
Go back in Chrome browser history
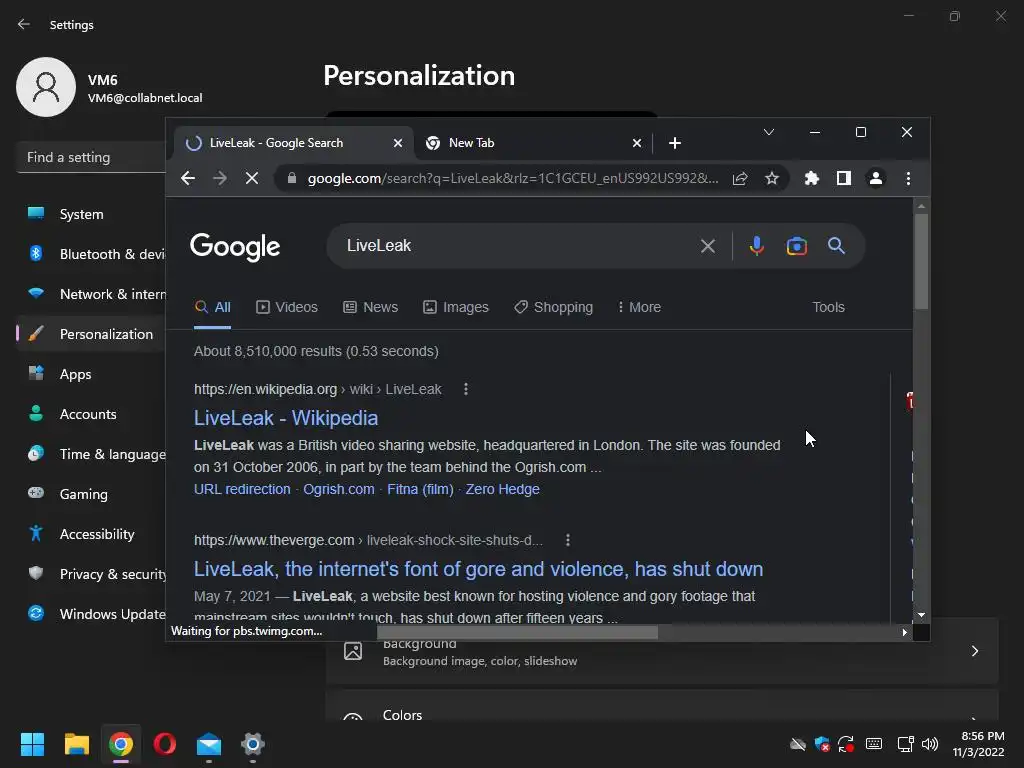[188, 178]
